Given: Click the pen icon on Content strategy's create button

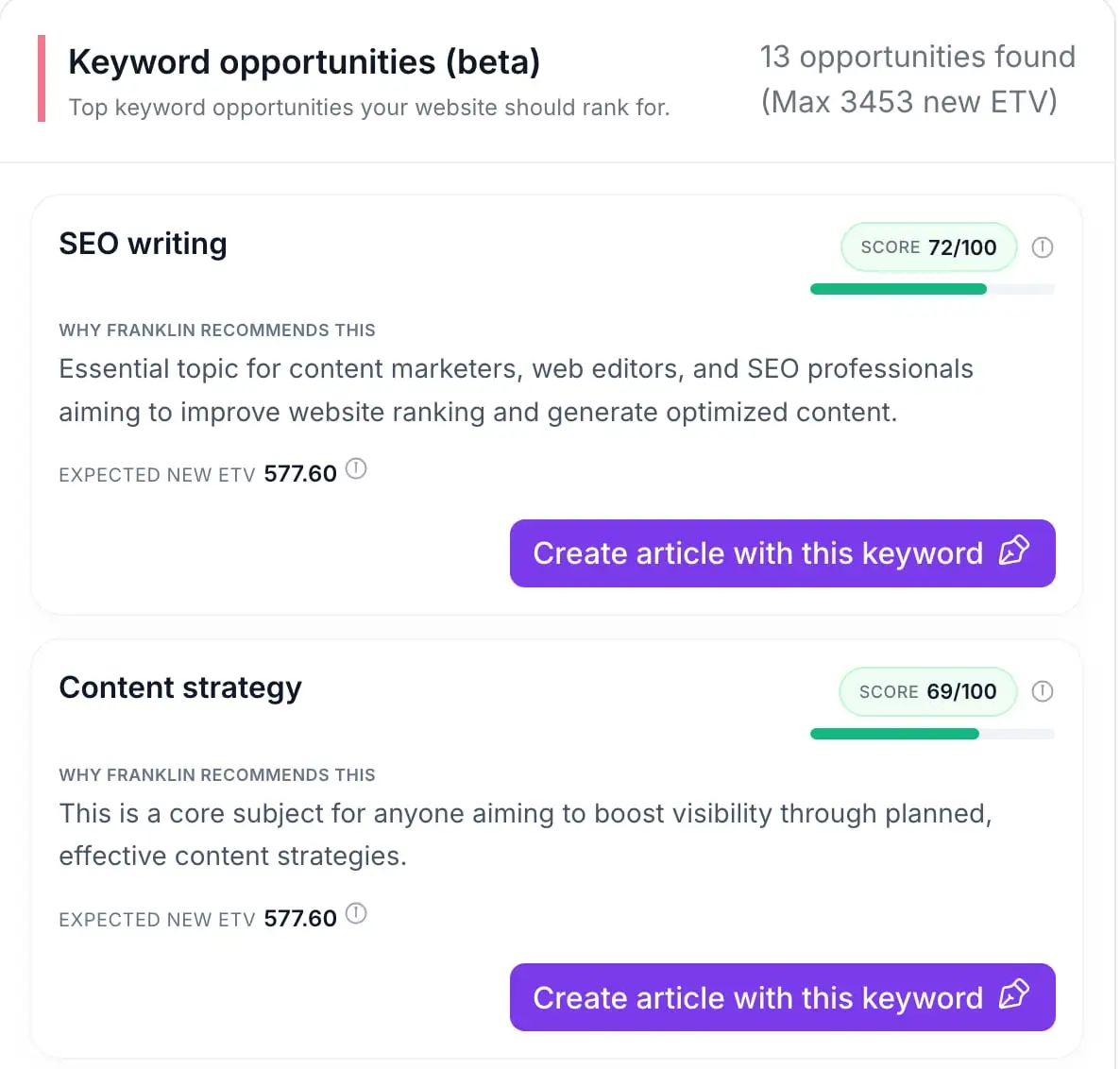Looking at the screenshot, I should pyautogui.click(x=1015, y=997).
